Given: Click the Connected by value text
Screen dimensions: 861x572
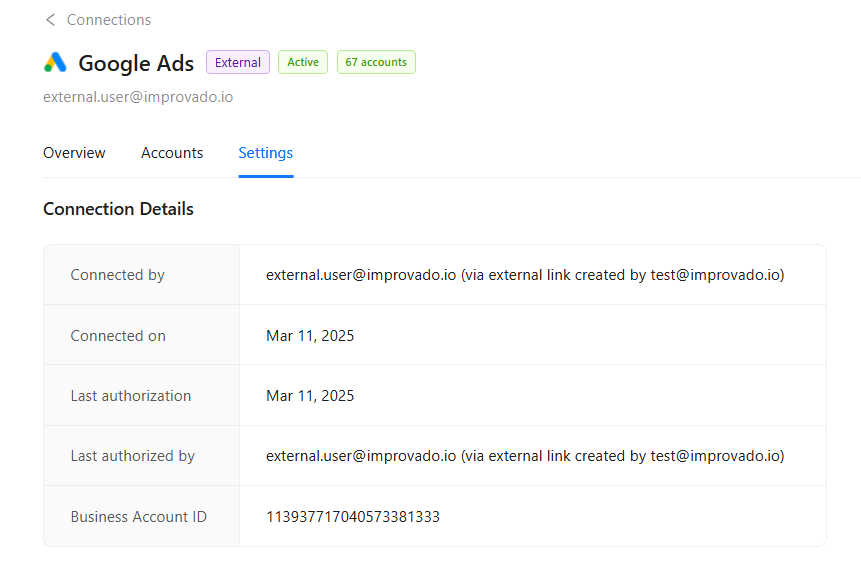Looking at the screenshot, I should [524, 275].
